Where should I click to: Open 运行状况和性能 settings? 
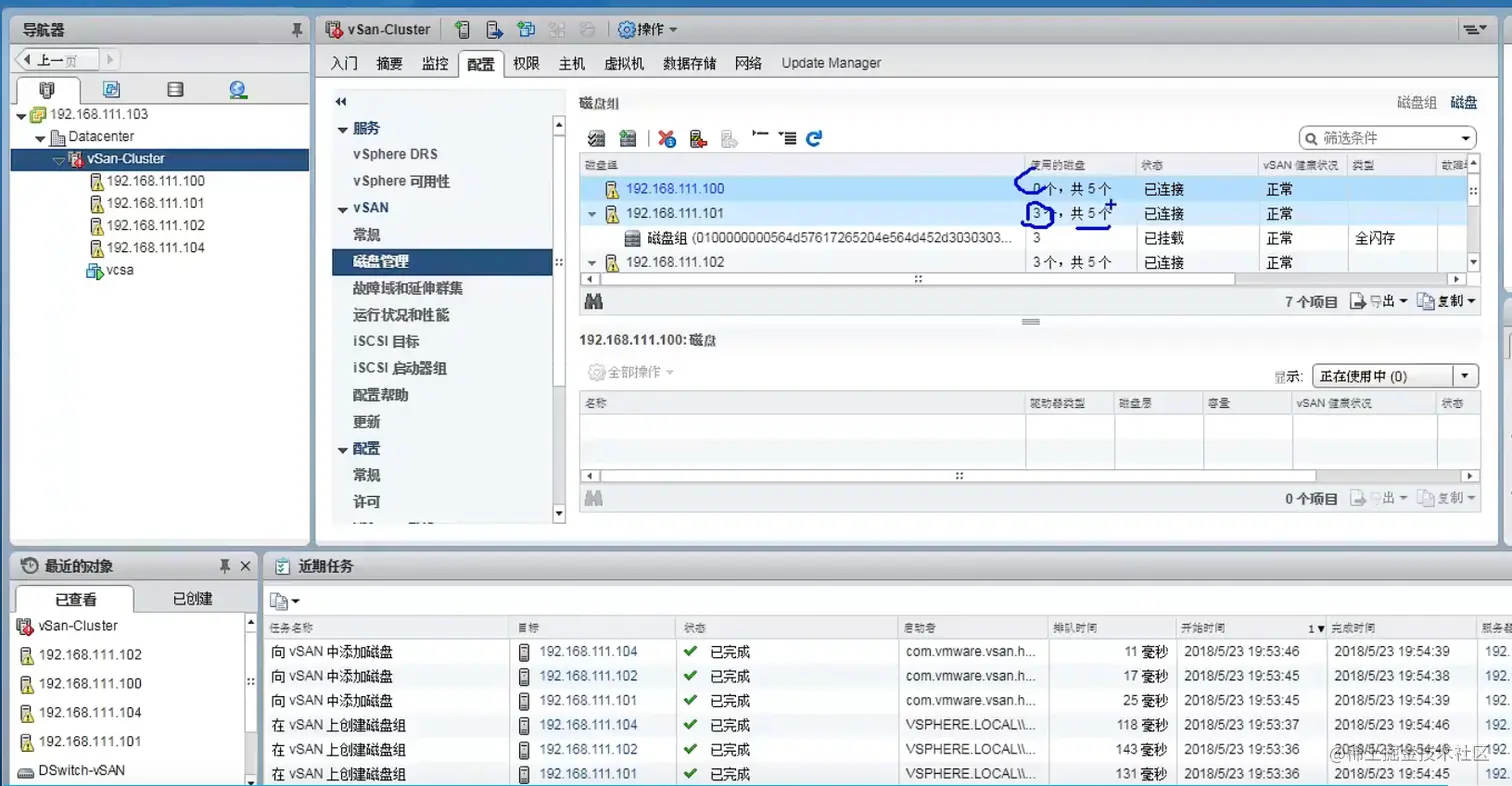(401, 315)
